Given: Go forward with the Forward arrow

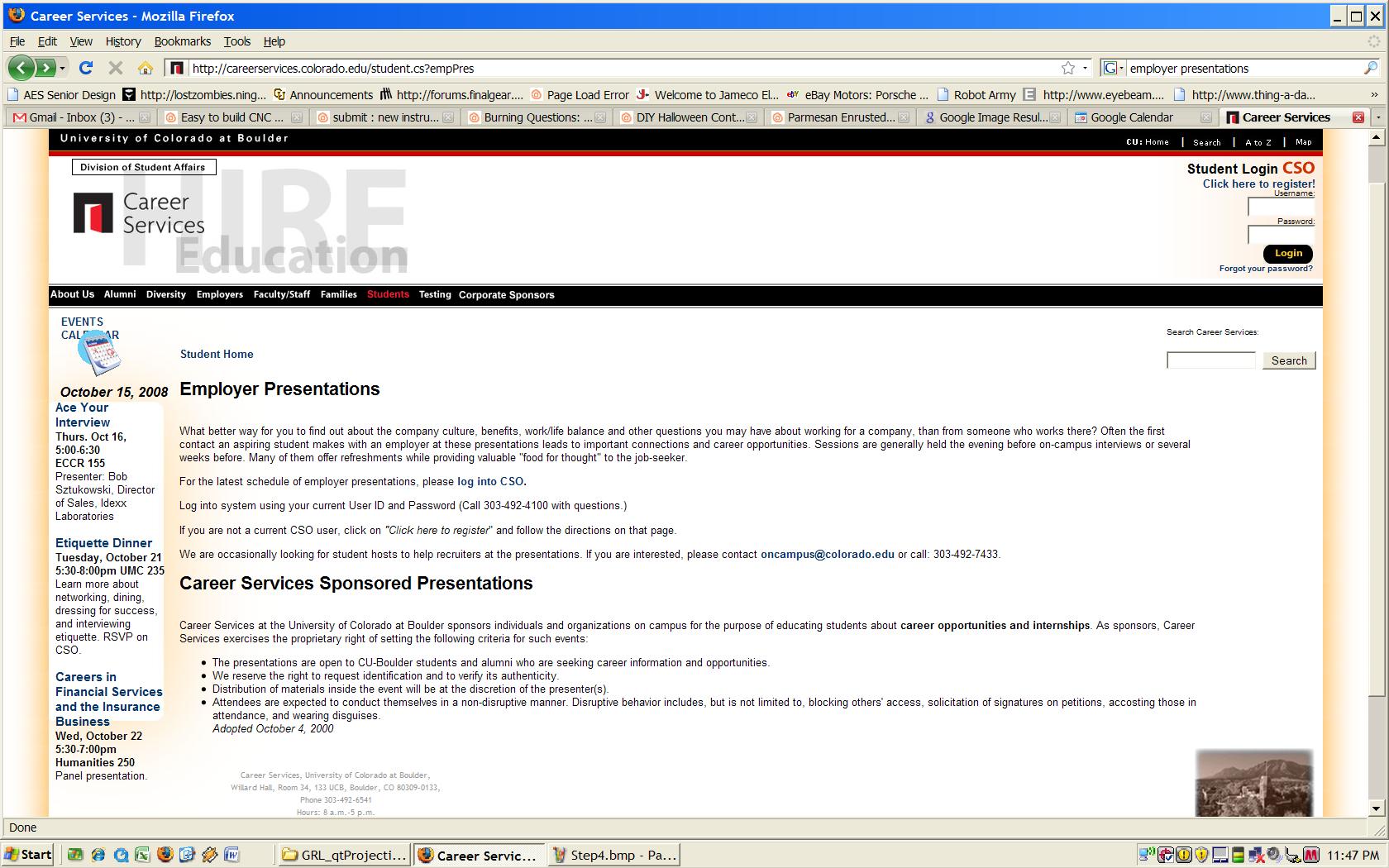Looking at the screenshot, I should (x=45, y=68).
